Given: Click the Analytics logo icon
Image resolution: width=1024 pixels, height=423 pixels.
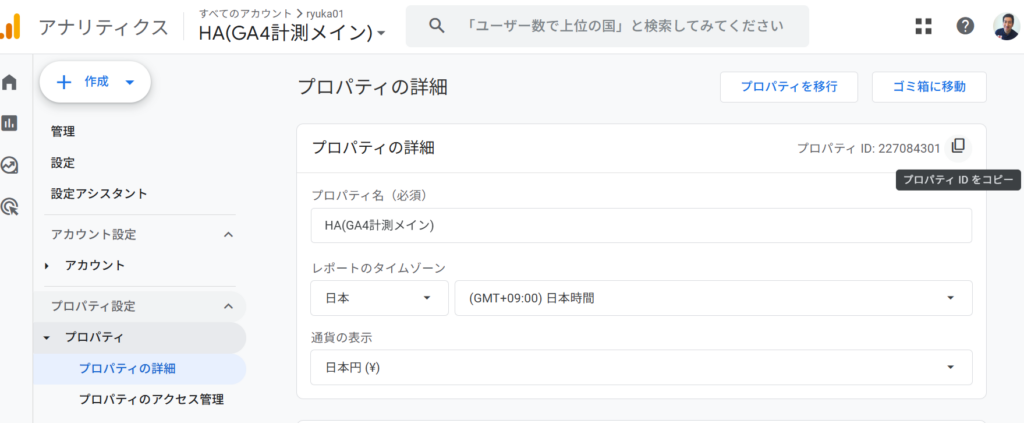Looking at the screenshot, I should tap(10, 26).
